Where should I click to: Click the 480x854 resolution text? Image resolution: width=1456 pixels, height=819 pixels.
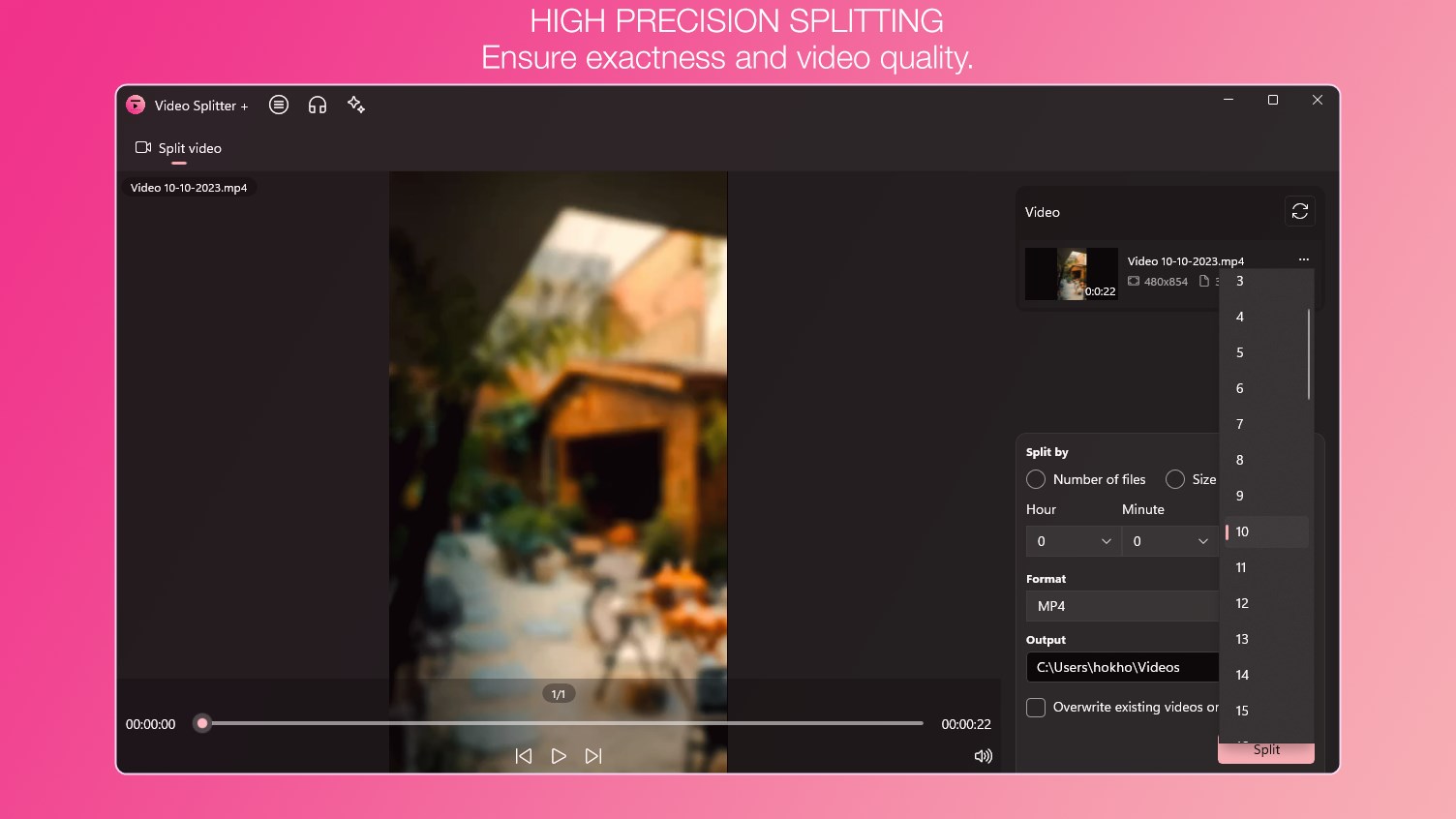(1166, 282)
